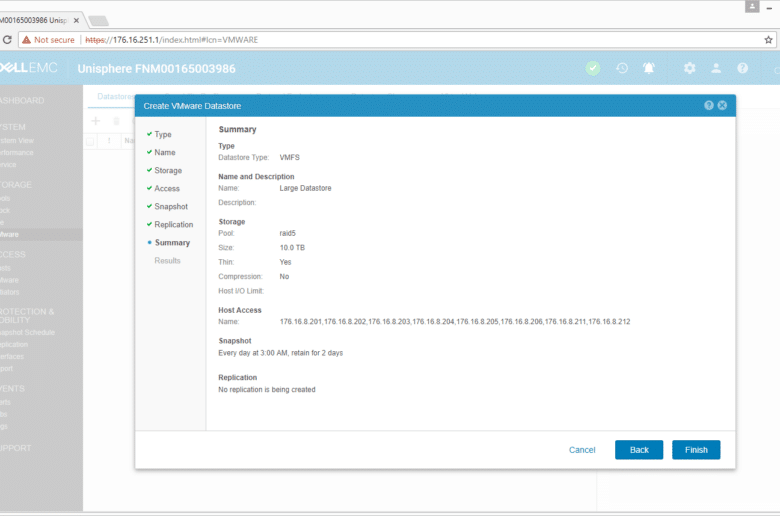The image size is (780, 516).
Task: Toggle the select-all checkbox in table header
Action: [x=90, y=141]
